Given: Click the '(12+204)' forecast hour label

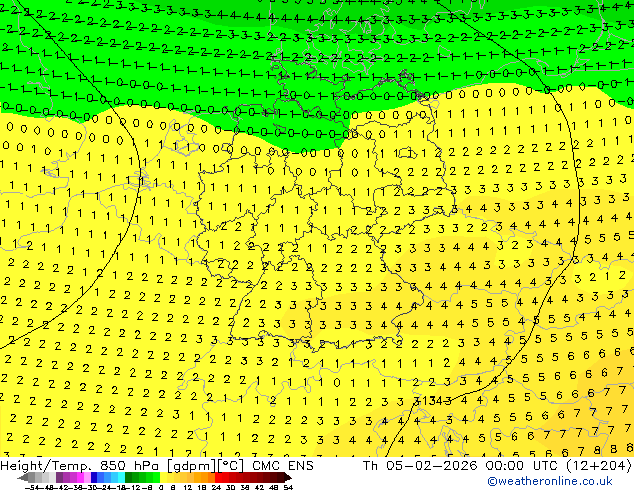Looking at the screenshot, I should (600, 466).
